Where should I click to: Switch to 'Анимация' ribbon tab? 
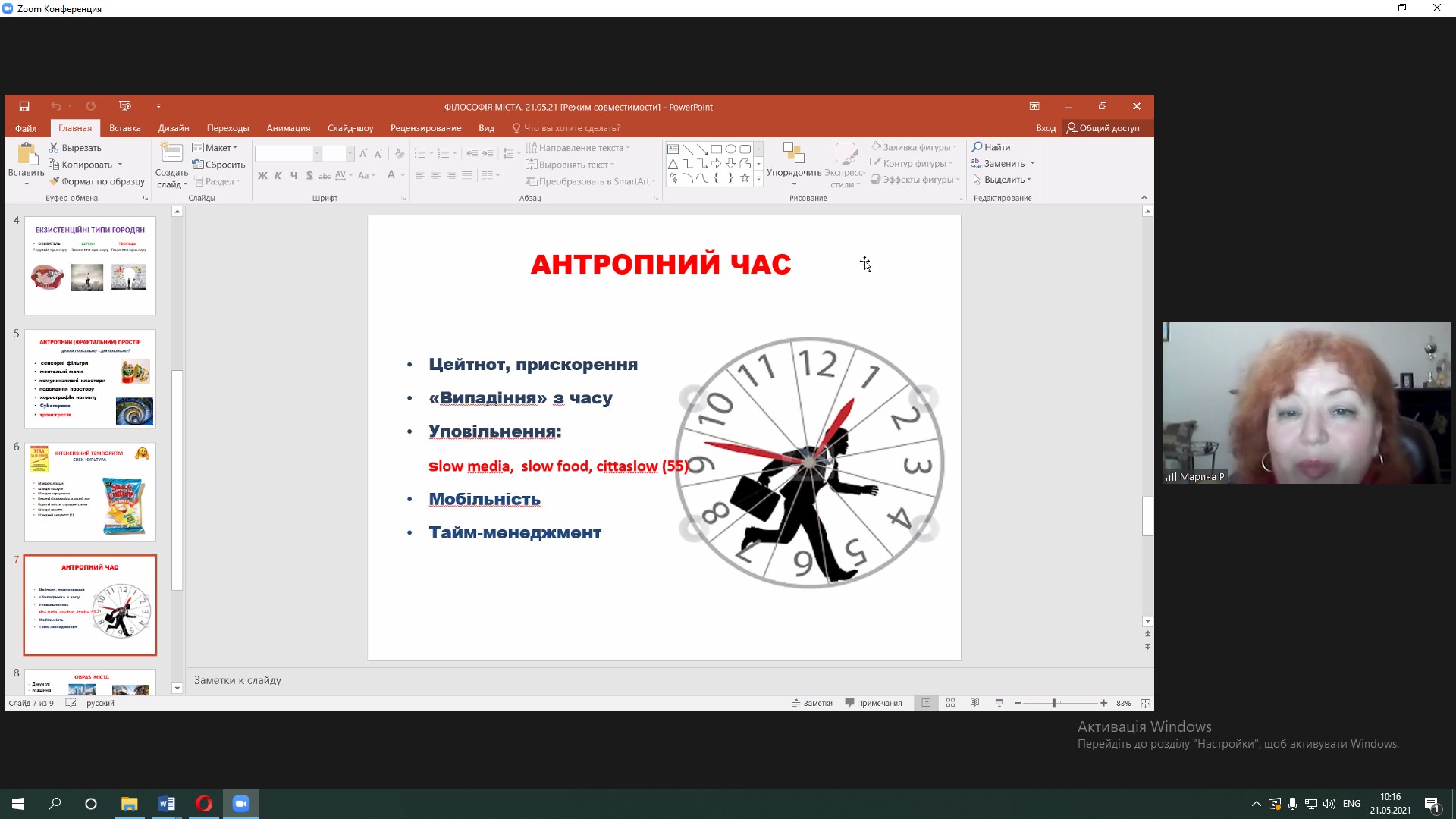[x=288, y=128]
